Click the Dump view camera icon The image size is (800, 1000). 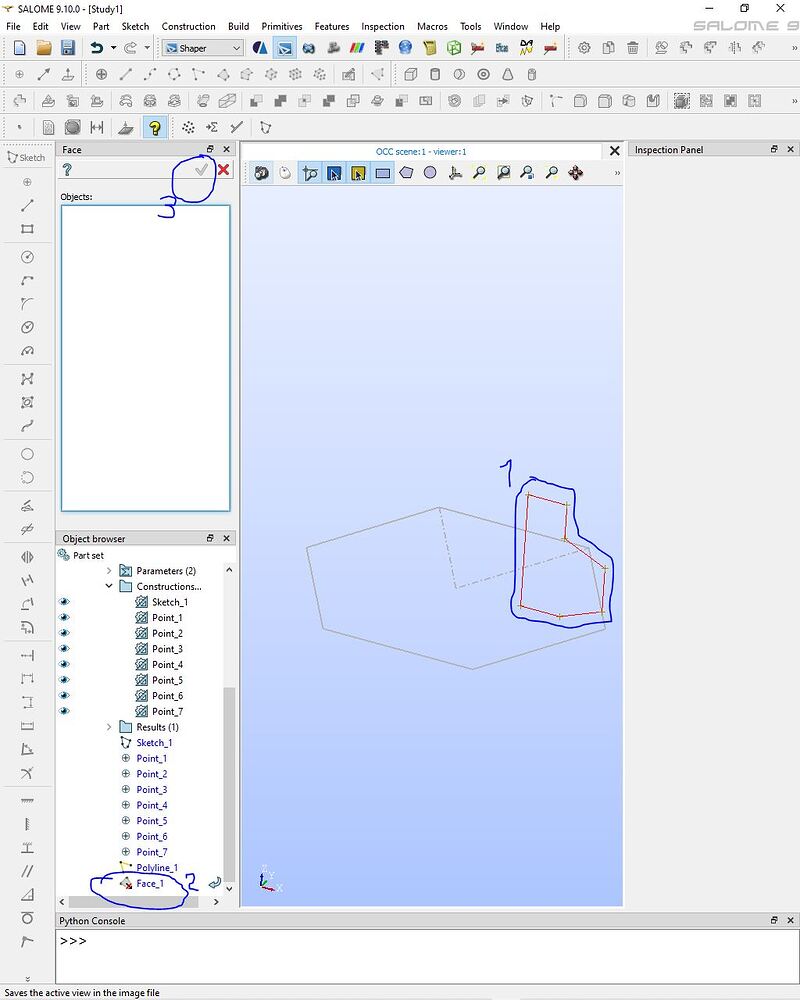(x=261, y=173)
